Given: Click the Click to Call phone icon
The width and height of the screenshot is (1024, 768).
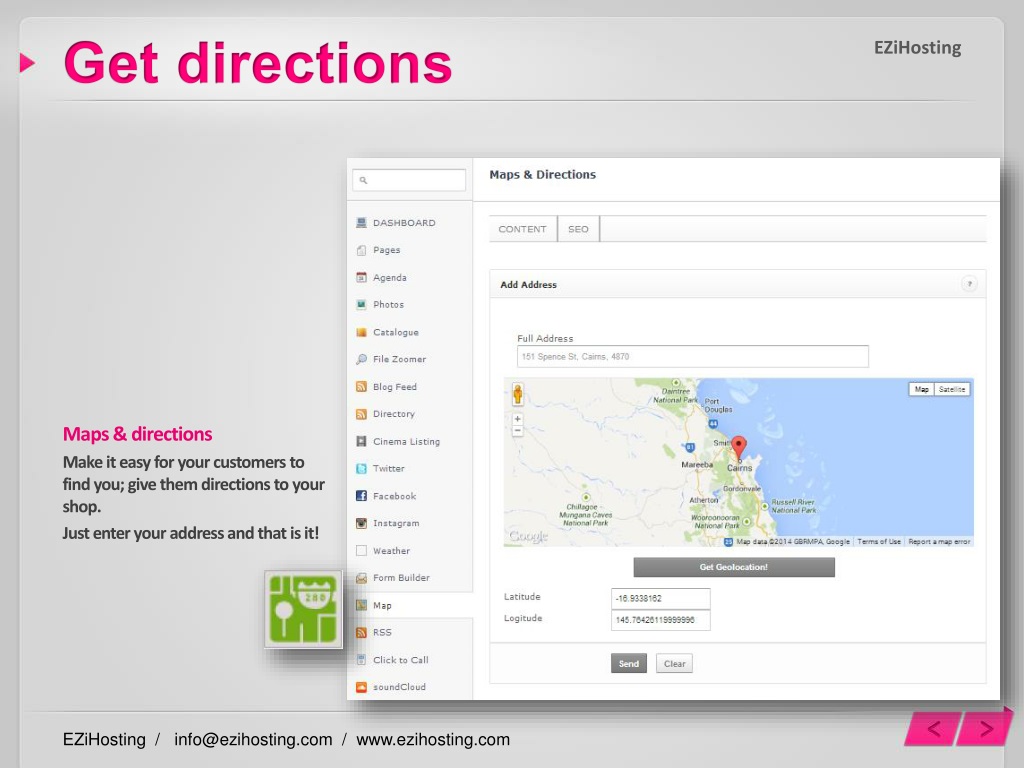Looking at the screenshot, I should tap(361, 660).
